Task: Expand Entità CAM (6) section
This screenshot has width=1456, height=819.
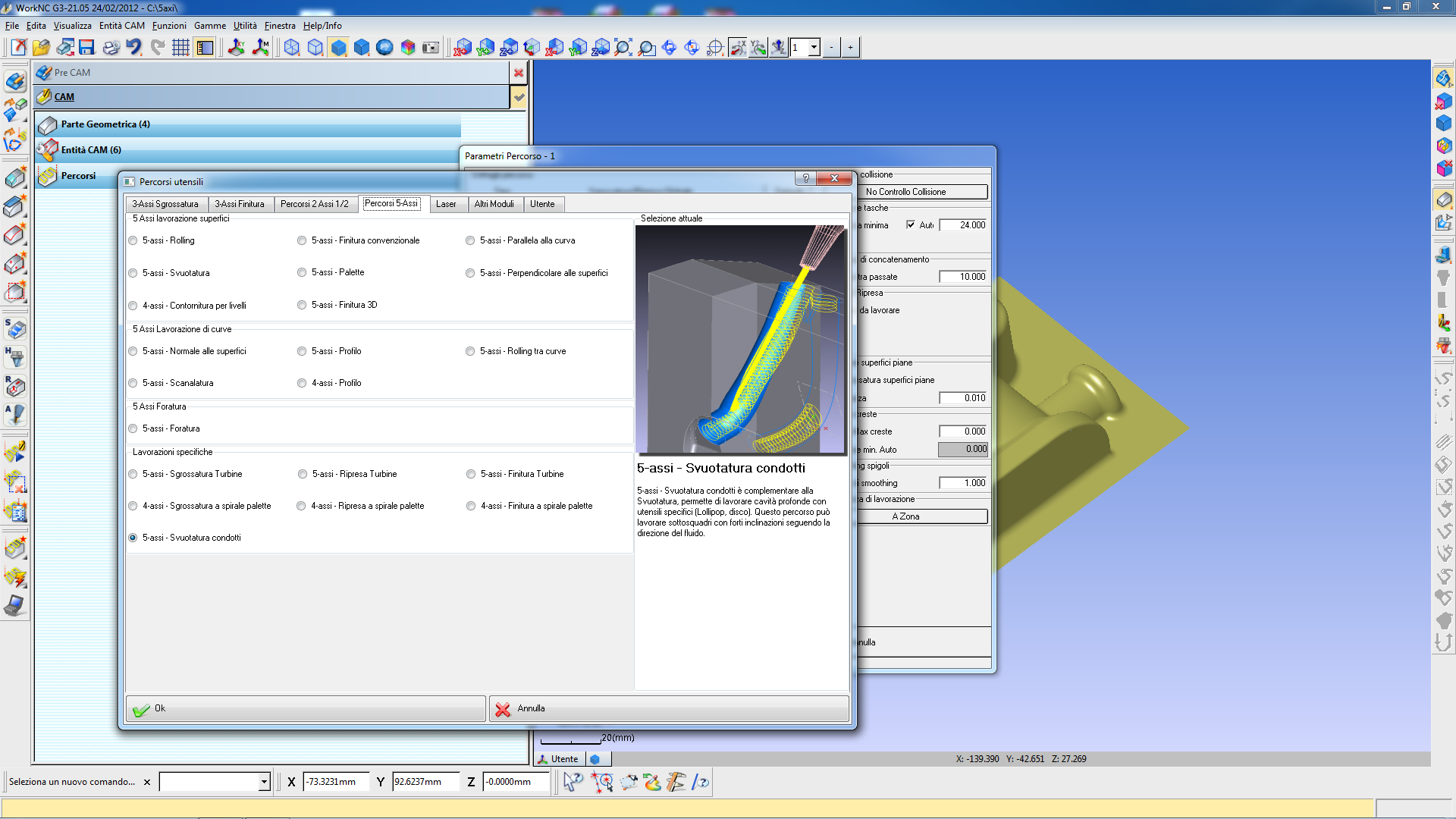Action: tap(249, 150)
